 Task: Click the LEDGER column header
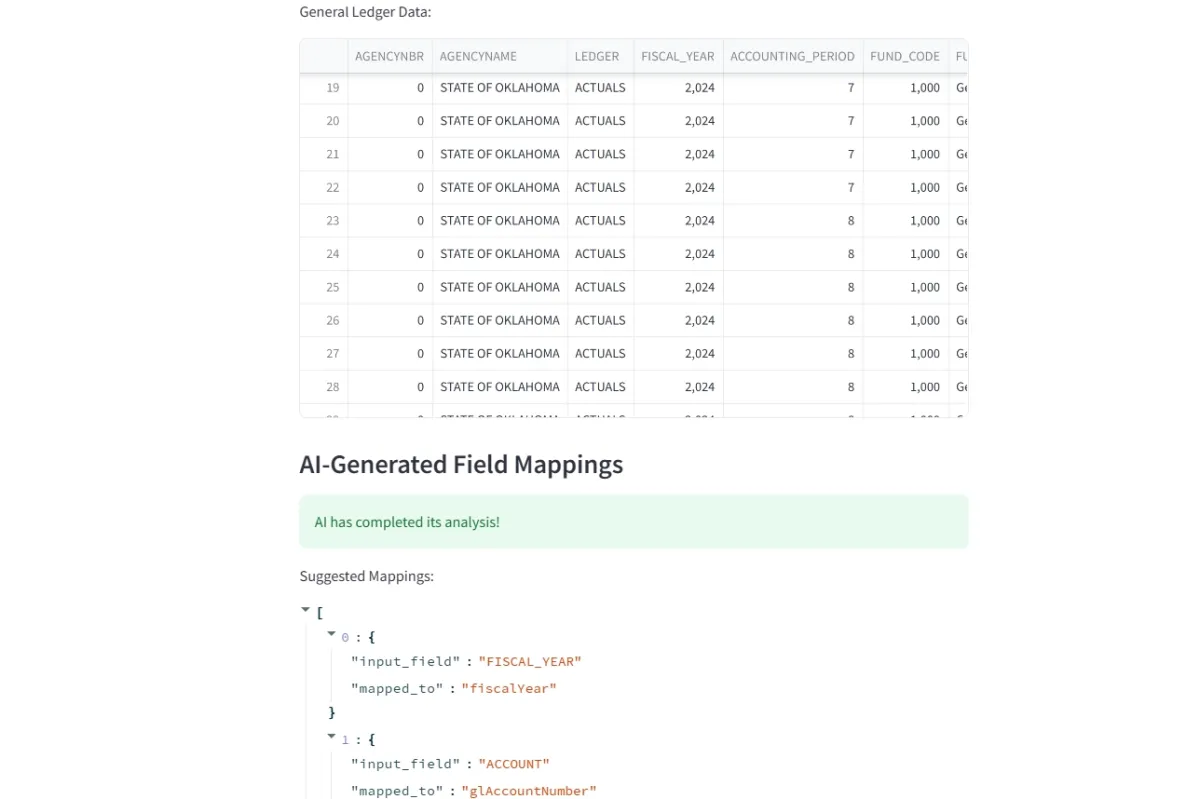pyautogui.click(x=601, y=56)
